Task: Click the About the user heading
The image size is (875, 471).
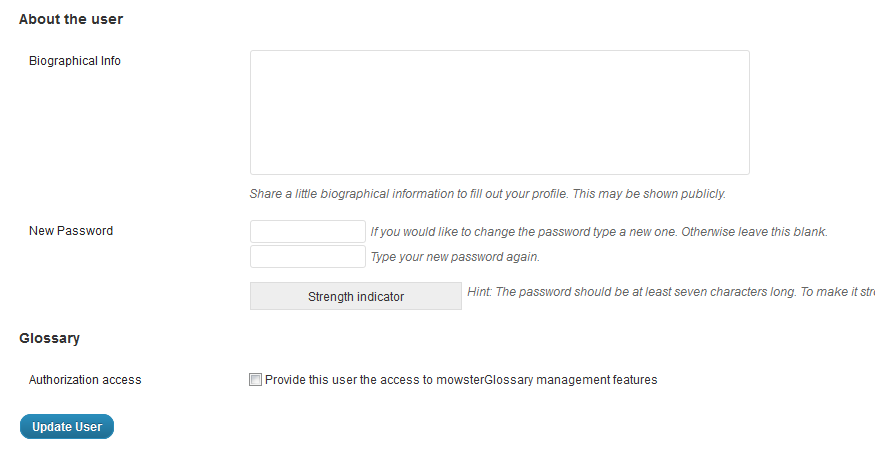Action: coord(71,19)
